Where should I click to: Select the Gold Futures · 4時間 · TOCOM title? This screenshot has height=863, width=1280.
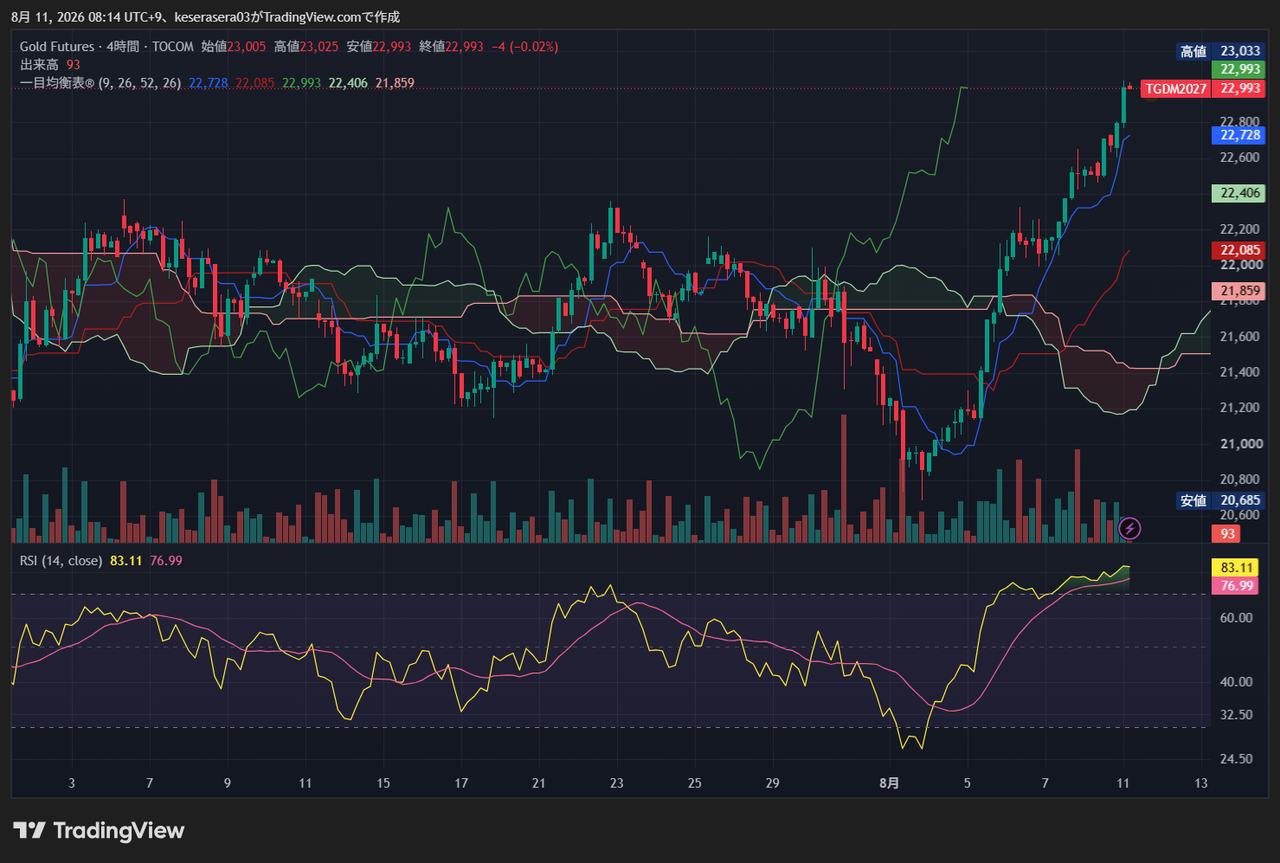[x=107, y=47]
